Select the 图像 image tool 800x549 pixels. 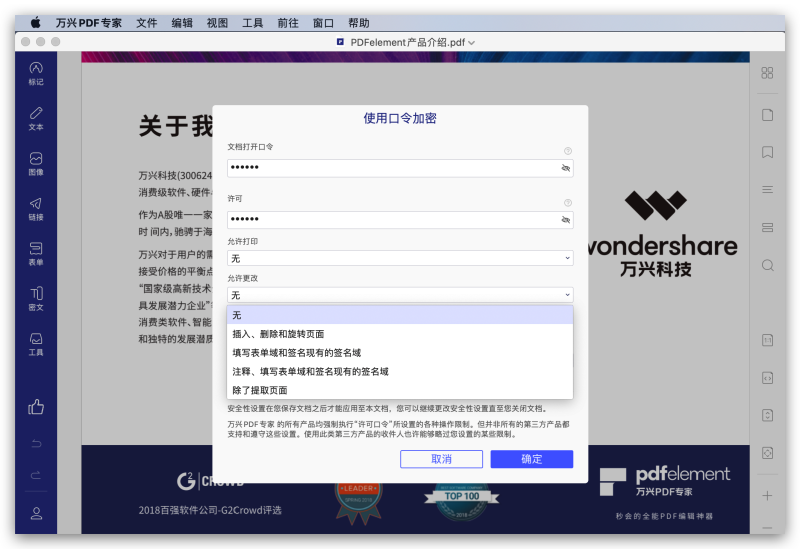coord(36,163)
